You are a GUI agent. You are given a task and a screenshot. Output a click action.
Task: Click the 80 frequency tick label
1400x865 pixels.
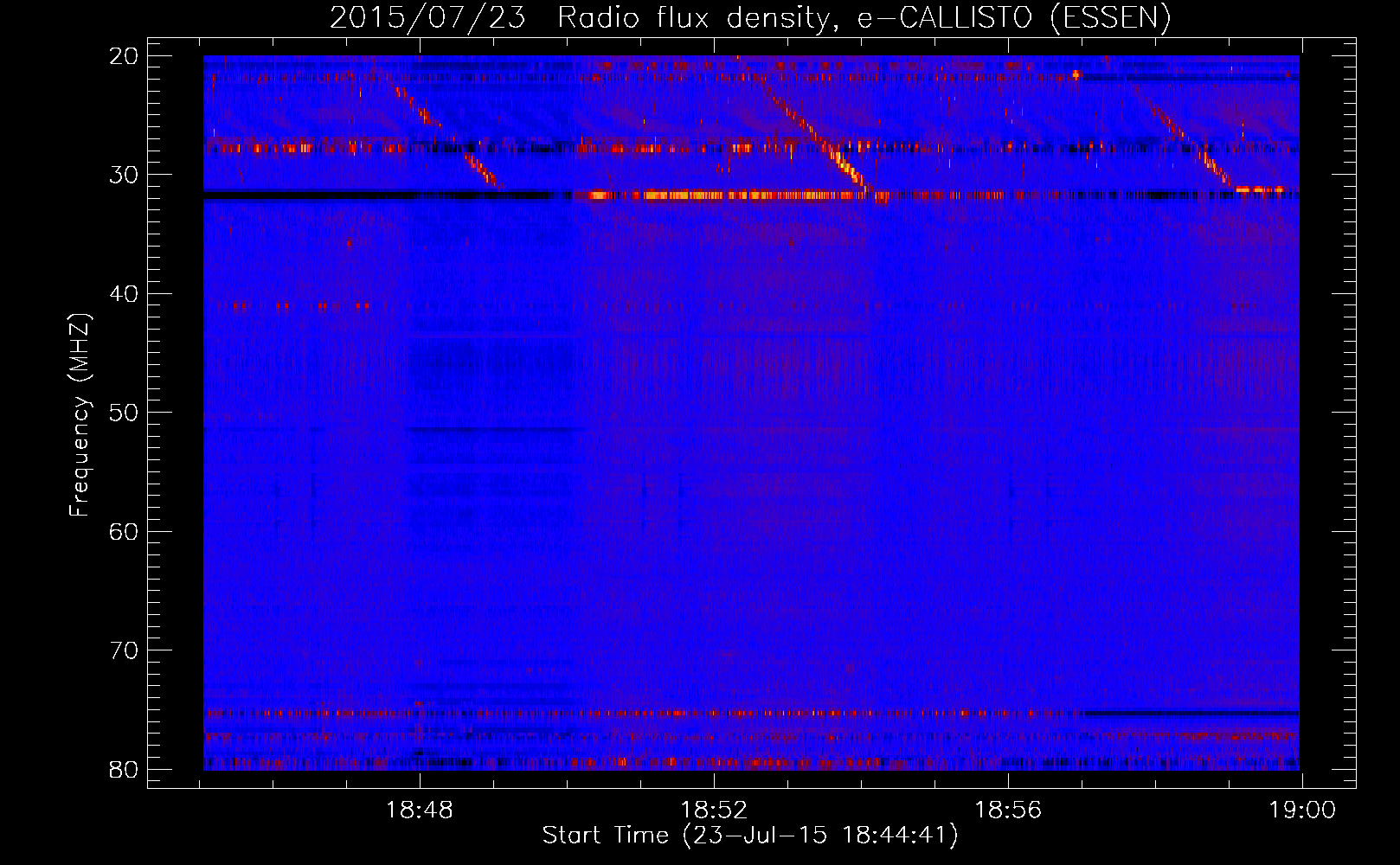(124, 769)
